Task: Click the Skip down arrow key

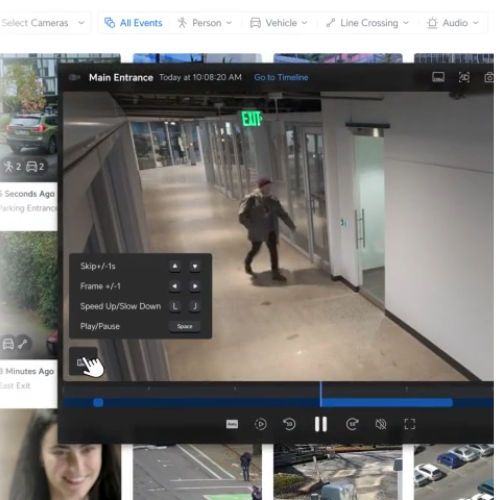Action: point(195,266)
